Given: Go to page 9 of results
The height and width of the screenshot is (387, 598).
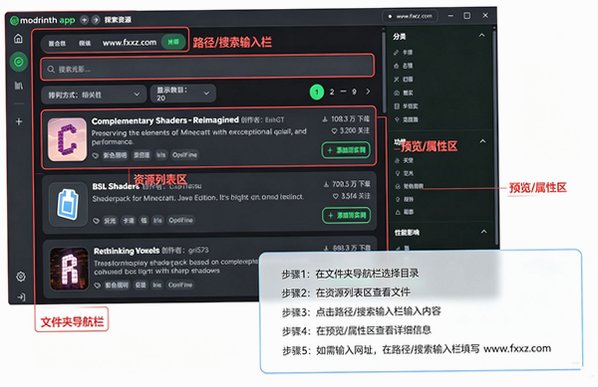Looking at the screenshot, I should pos(354,92).
